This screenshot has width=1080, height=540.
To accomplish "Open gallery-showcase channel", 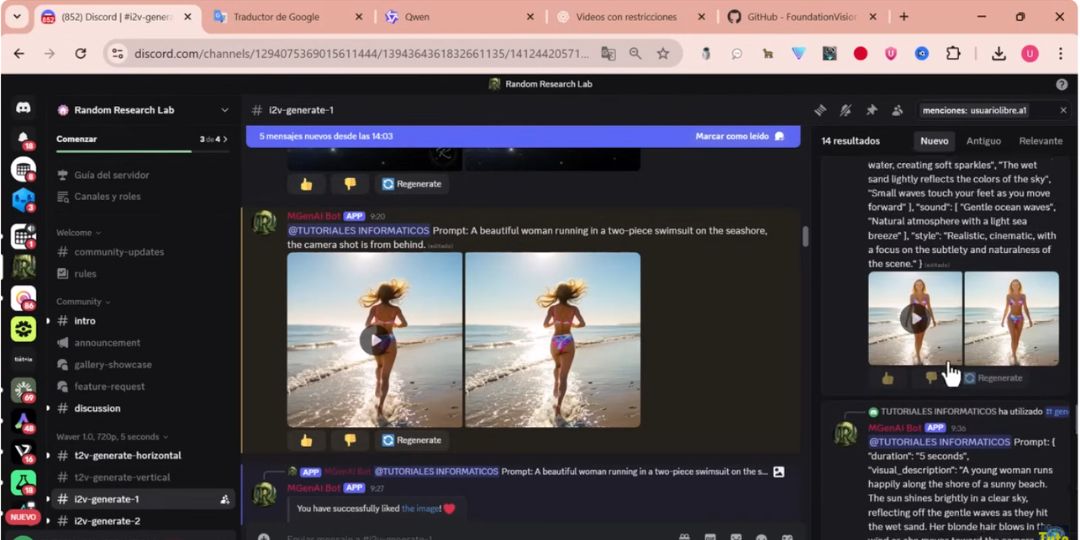I will 113,364.
